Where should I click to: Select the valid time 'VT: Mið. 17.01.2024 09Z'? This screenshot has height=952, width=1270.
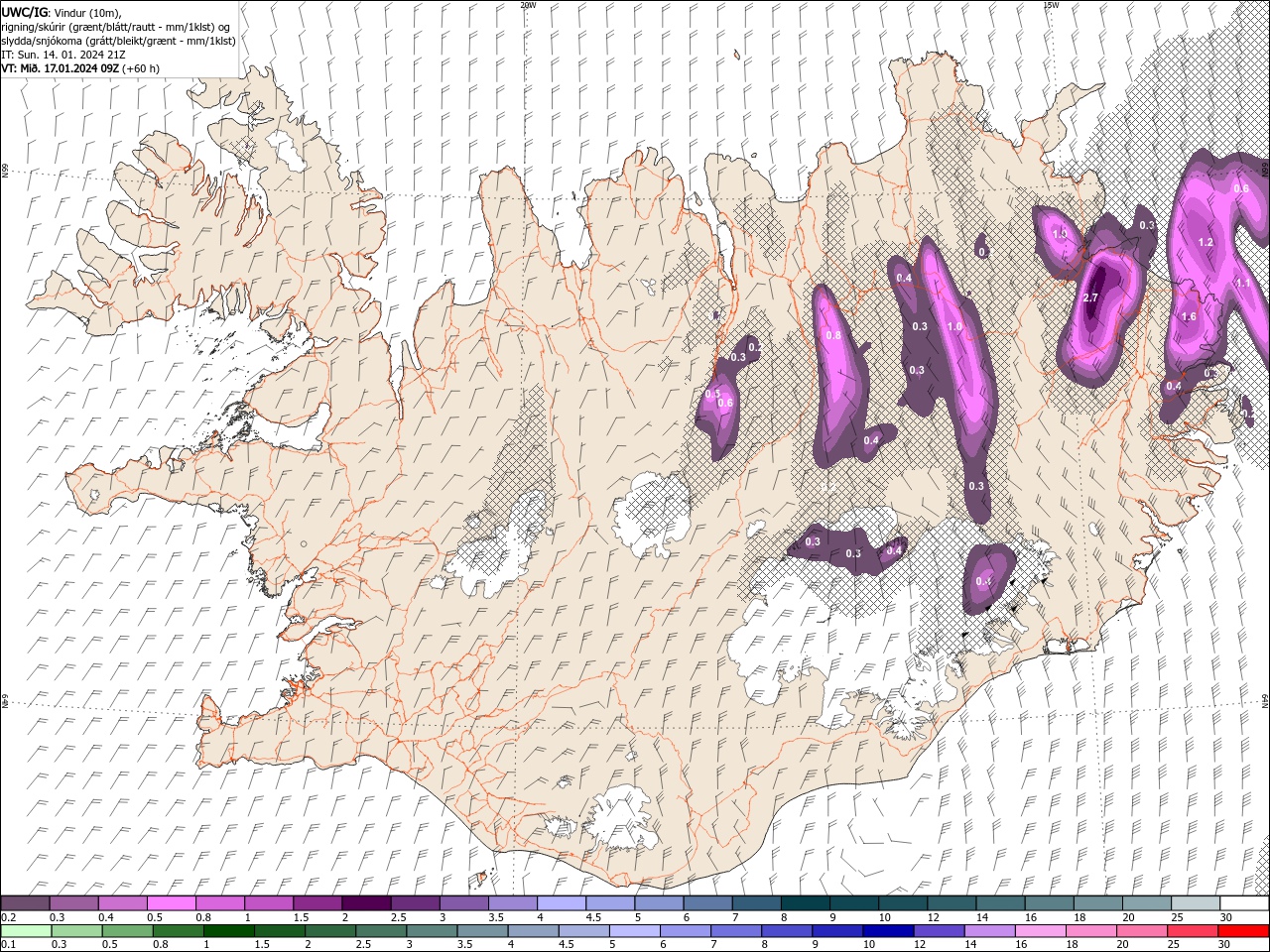point(61,68)
